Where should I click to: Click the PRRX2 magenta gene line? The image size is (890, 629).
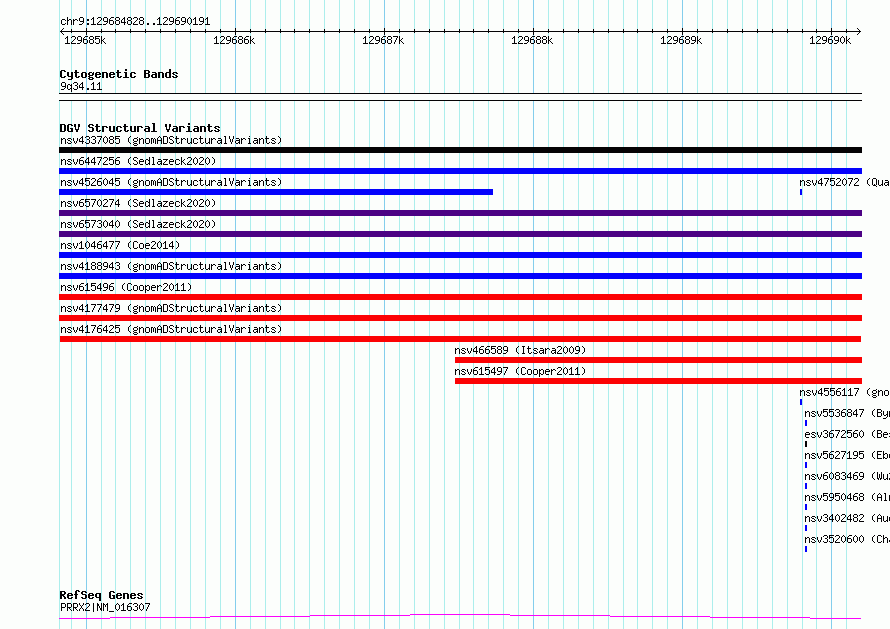[x=460, y=617]
